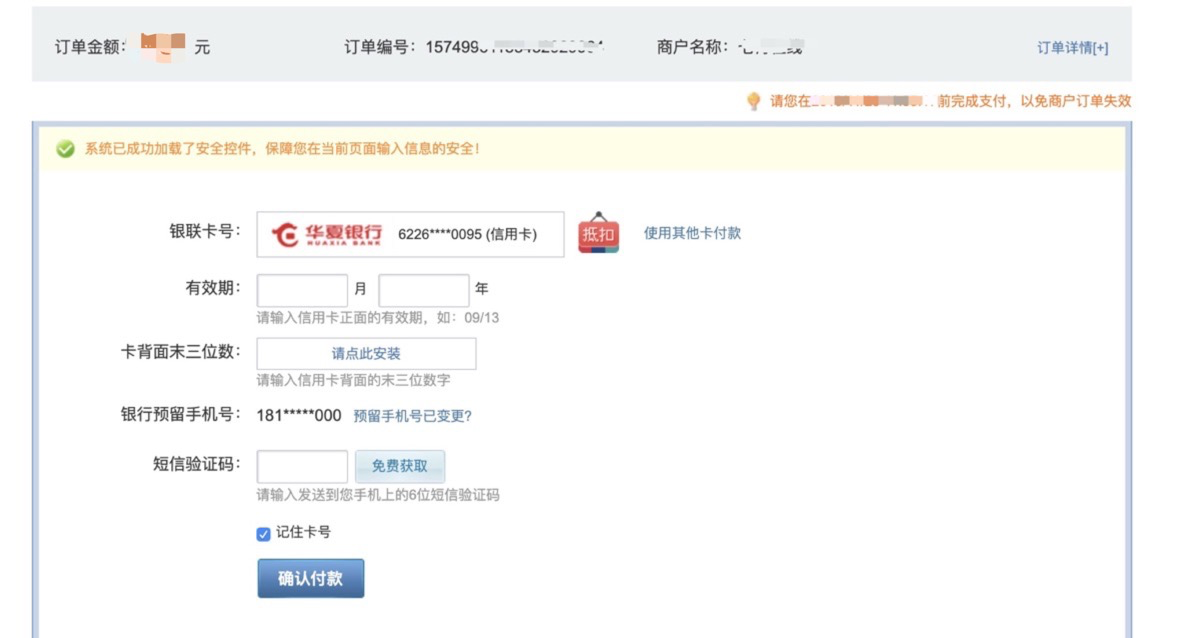Click the 确认付款 confirm payment button

pos(311,578)
